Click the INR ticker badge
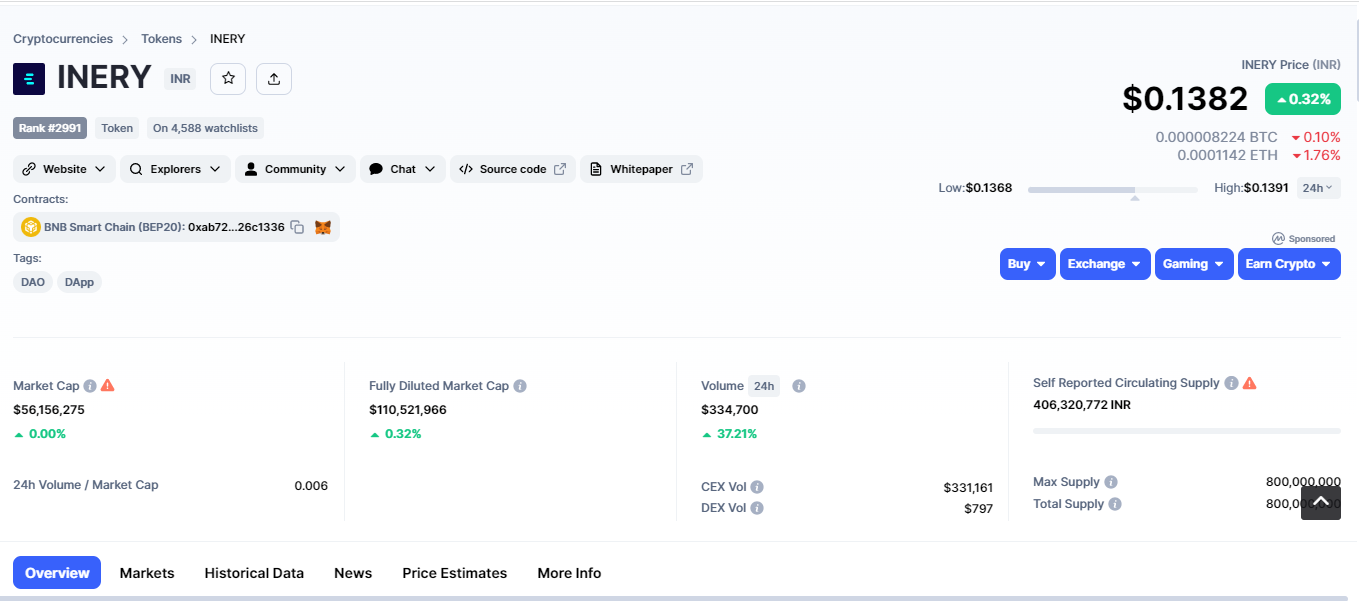 point(180,79)
